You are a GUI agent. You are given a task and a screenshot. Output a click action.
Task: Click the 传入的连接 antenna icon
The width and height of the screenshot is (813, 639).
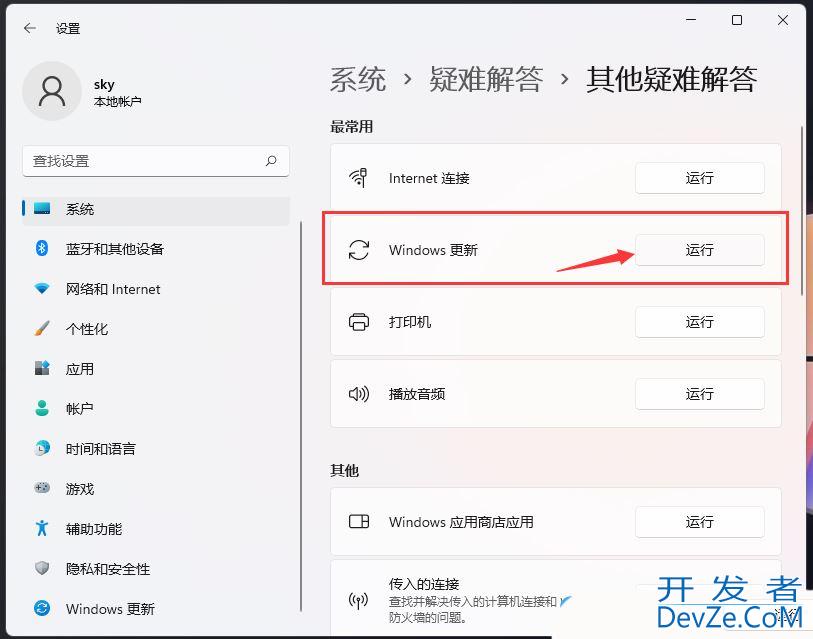coord(359,601)
